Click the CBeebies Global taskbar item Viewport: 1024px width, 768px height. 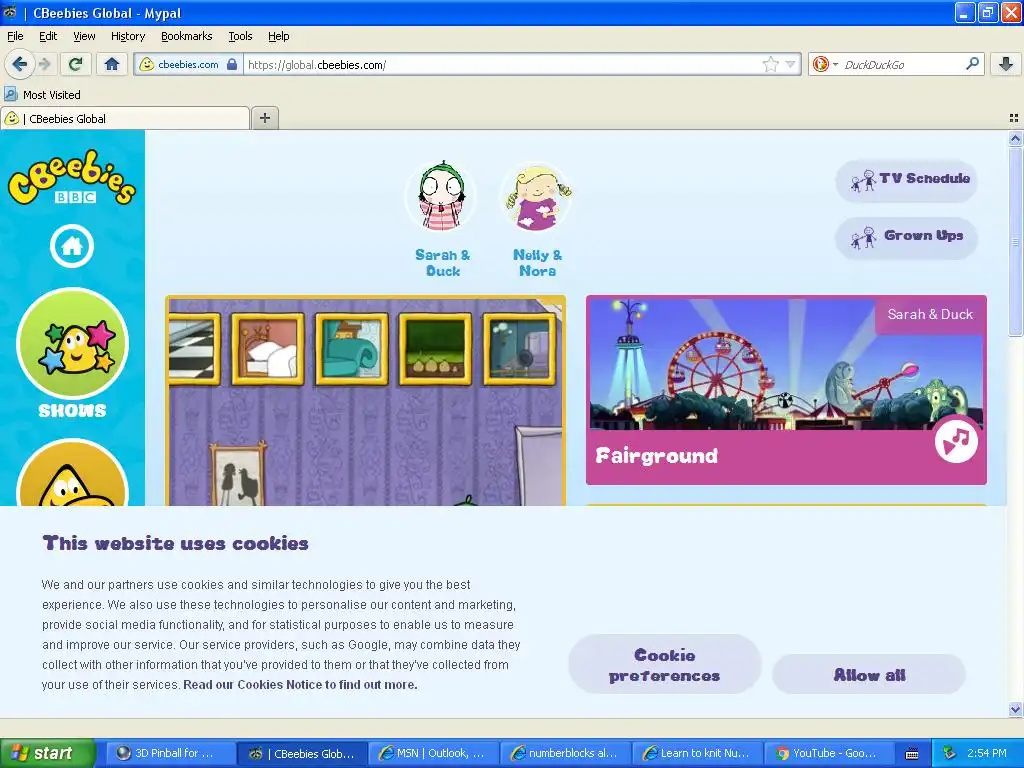pyautogui.click(x=302, y=753)
